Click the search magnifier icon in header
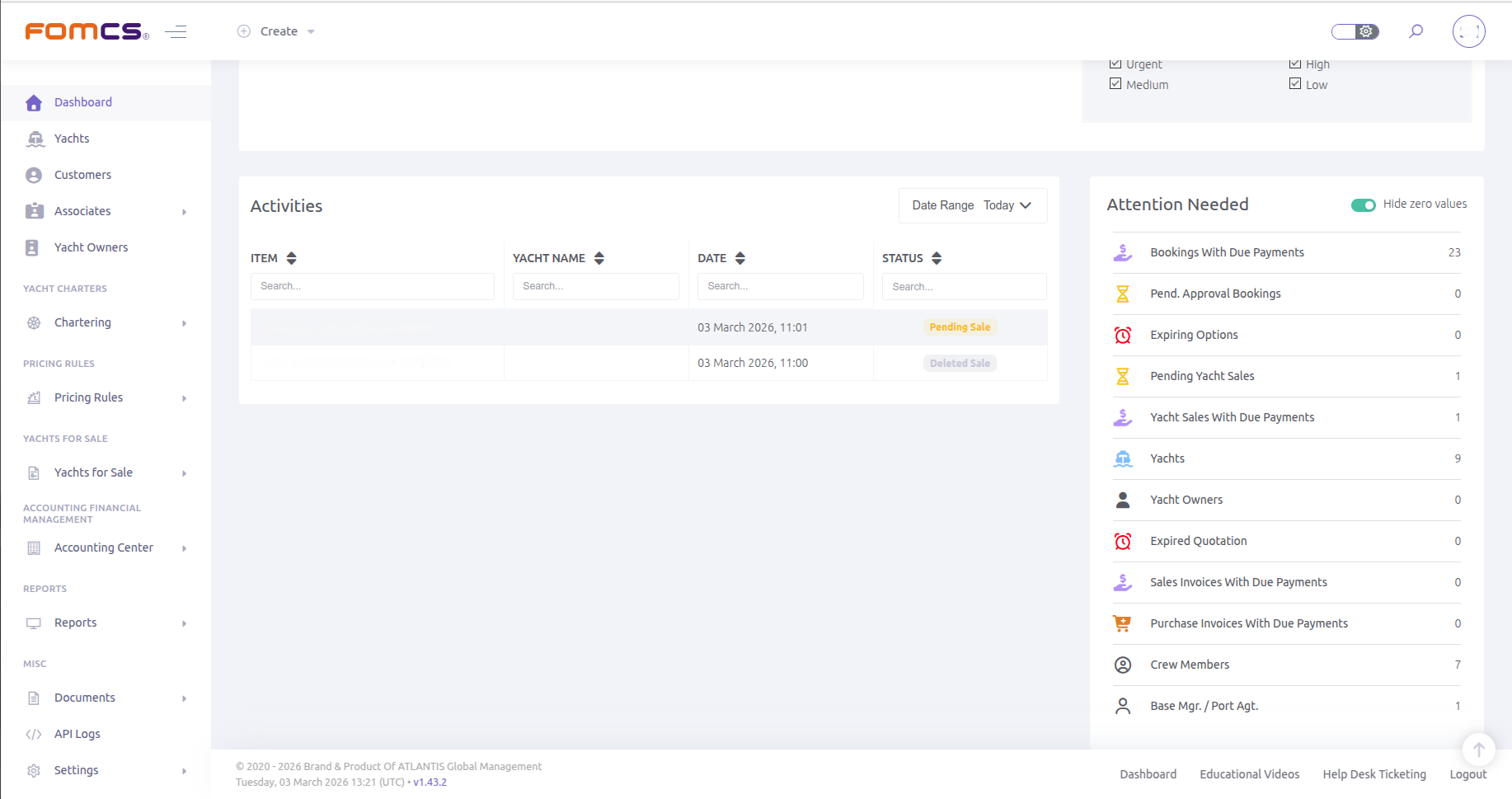1512x799 pixels. 1416,31
